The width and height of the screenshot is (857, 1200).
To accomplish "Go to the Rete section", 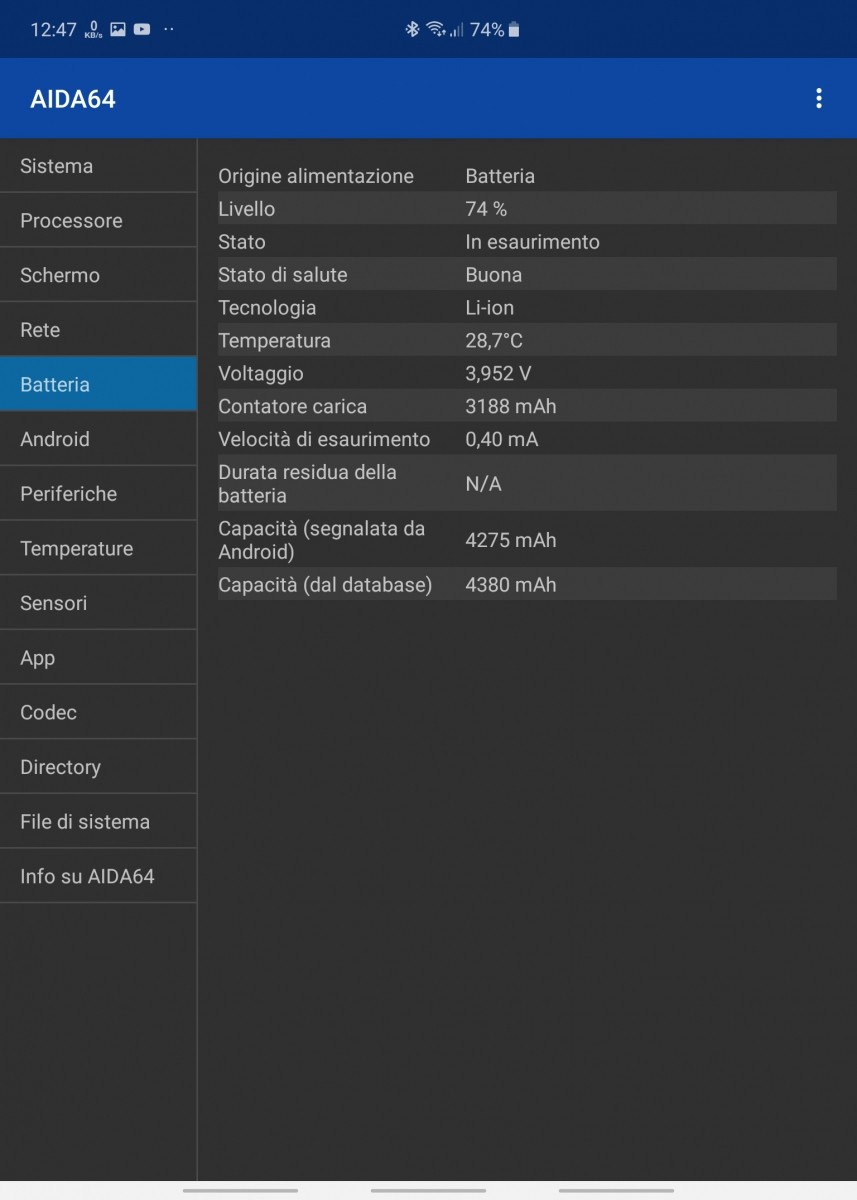I will click(98, 330).
